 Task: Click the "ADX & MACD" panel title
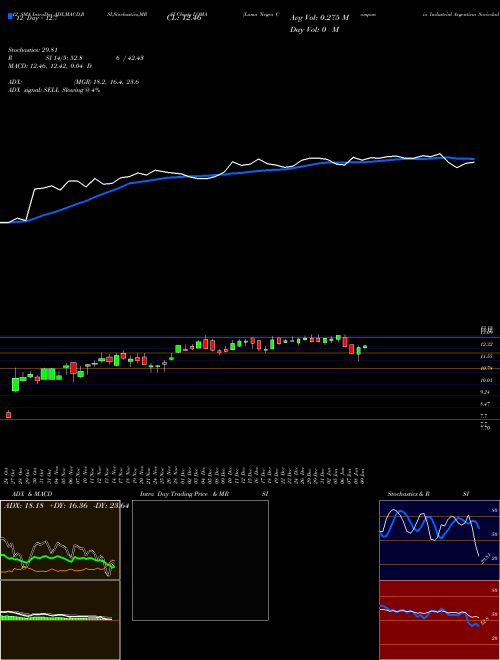[32, 494]
